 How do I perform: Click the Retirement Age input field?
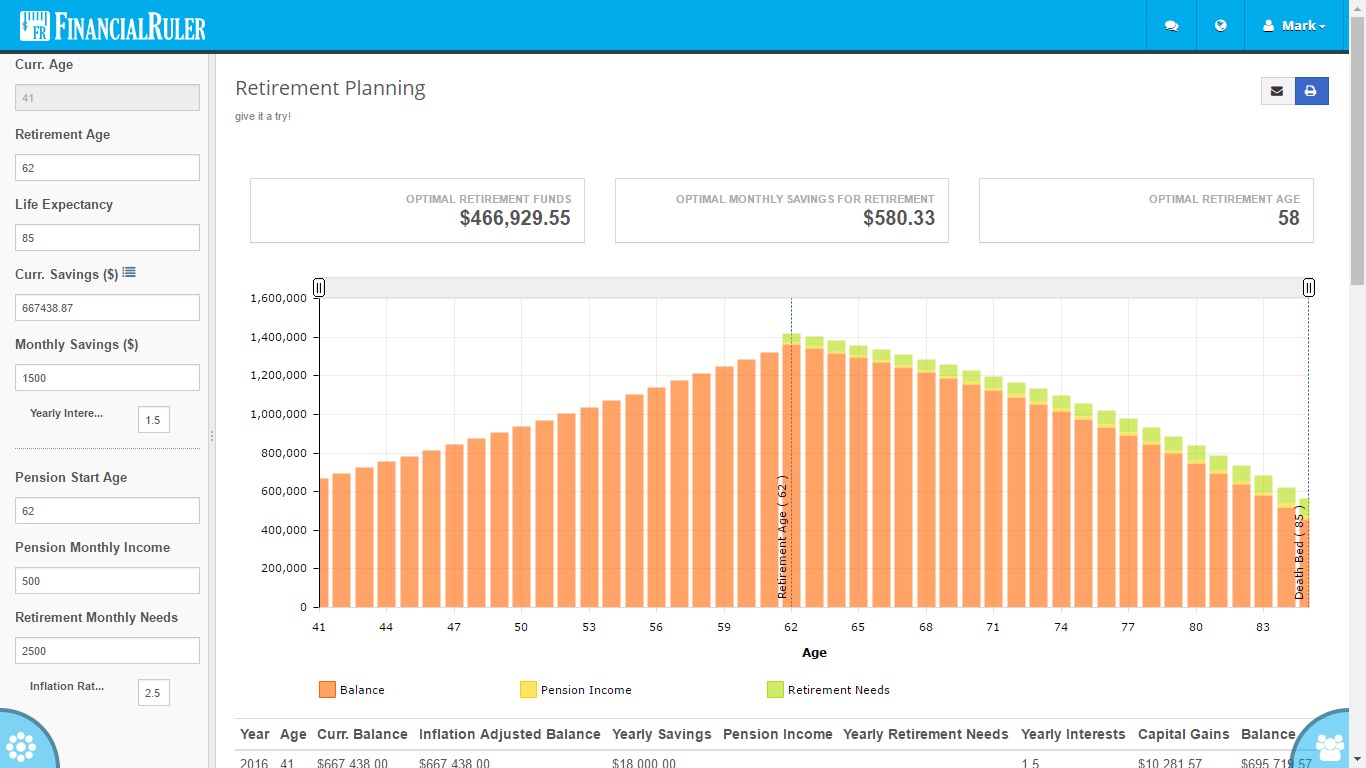pos(107,168)
